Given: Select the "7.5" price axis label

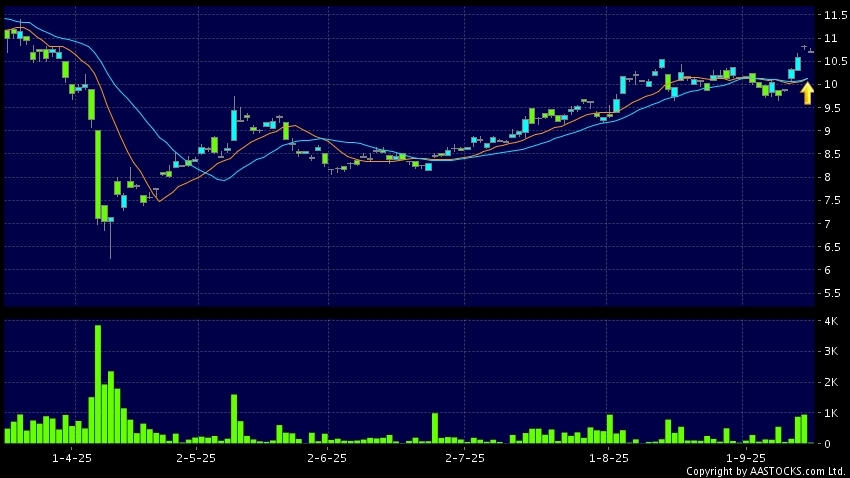Looking at the screenshot, I should (833, 201).
